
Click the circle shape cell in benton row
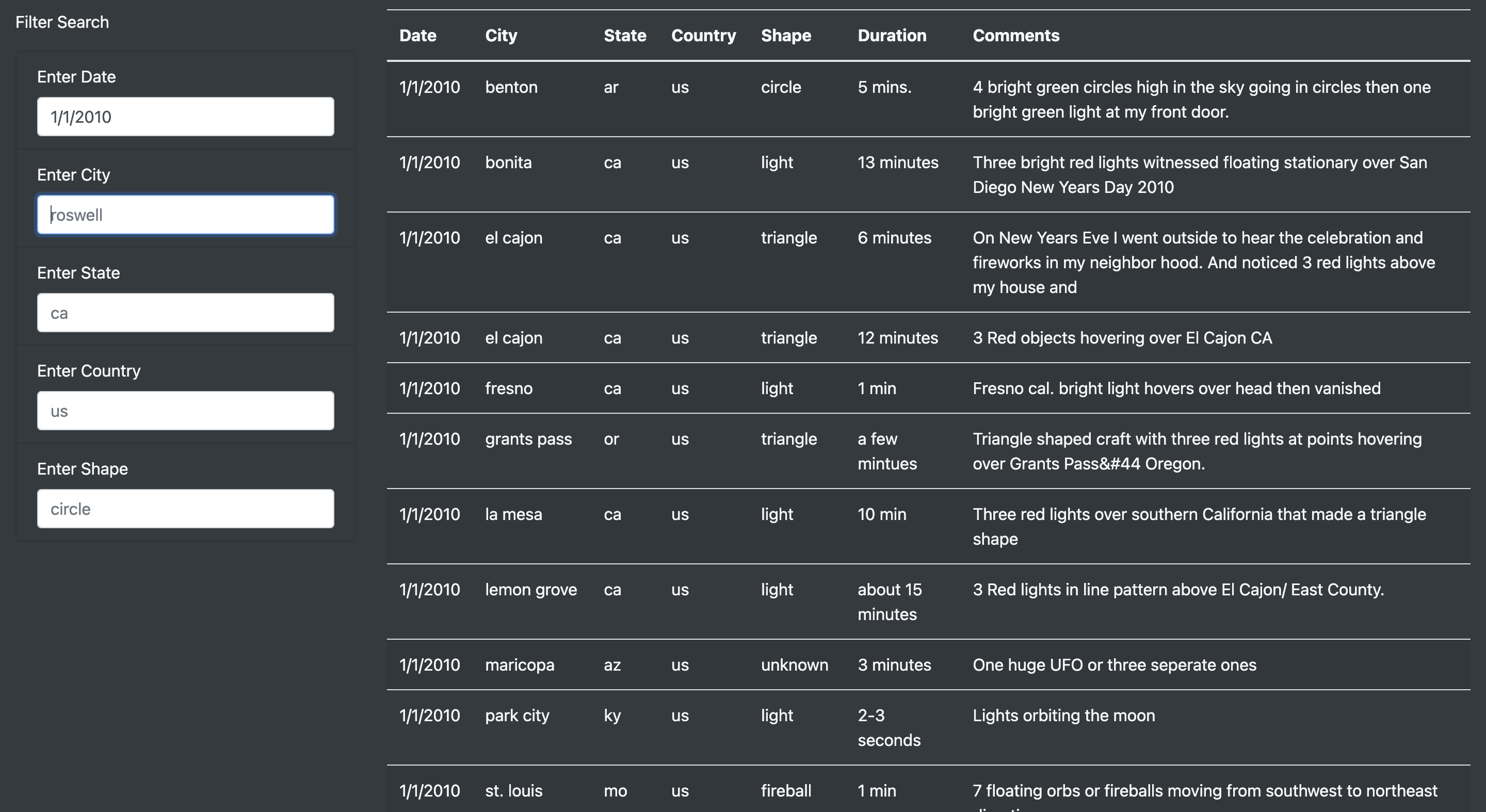pos(781,87)
